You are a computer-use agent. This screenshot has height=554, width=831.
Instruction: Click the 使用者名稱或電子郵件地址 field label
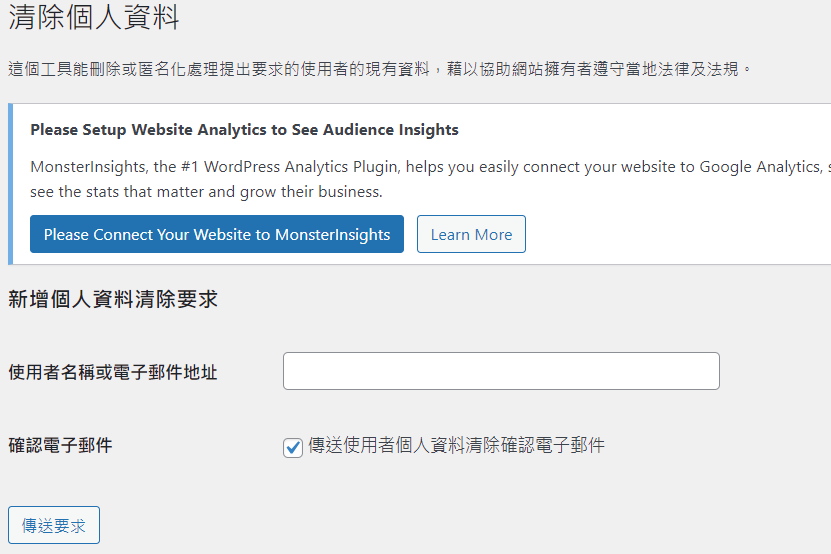(x=113, y=373)
